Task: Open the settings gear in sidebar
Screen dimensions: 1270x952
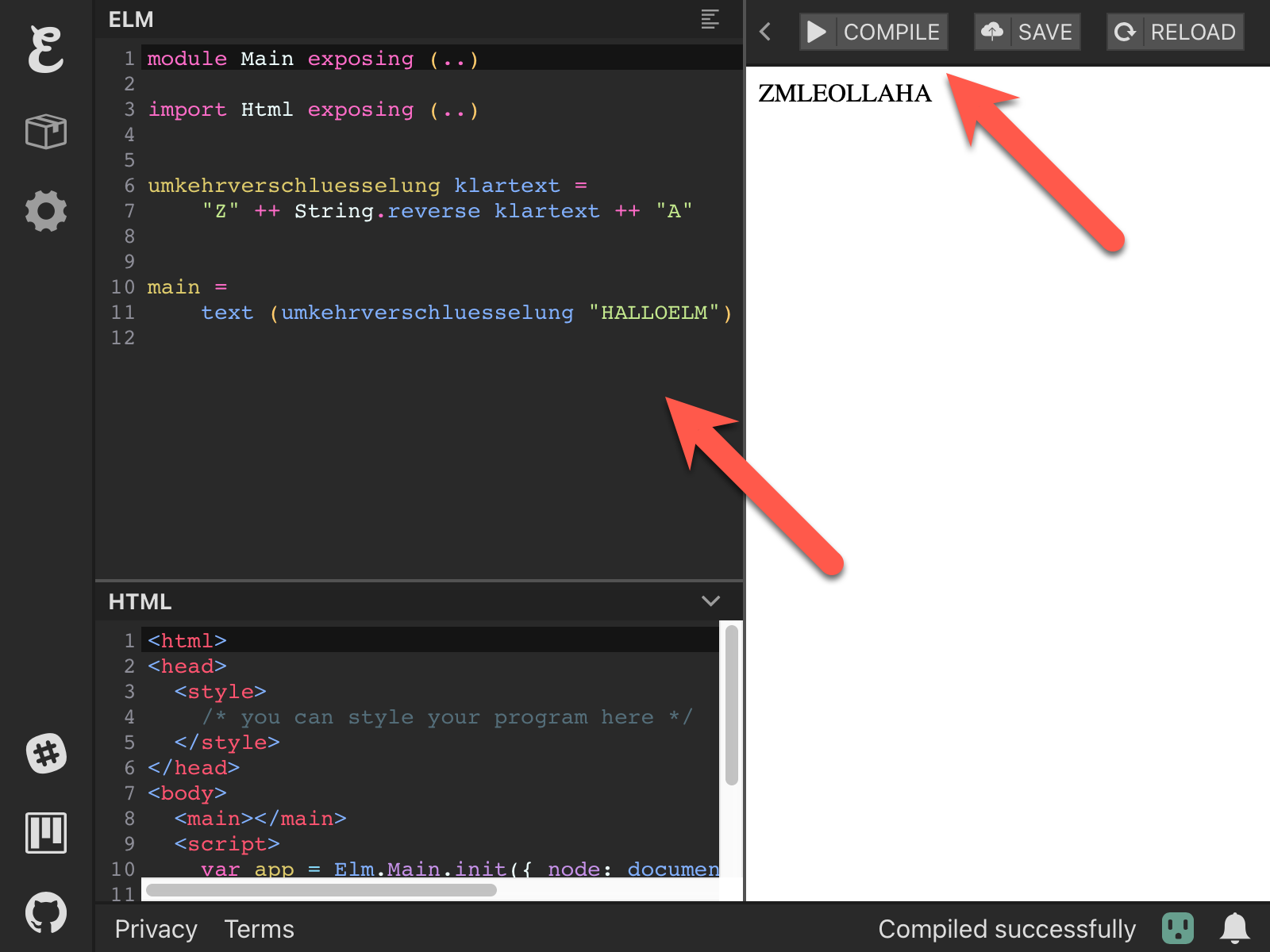Action: [x=46, y=211]
